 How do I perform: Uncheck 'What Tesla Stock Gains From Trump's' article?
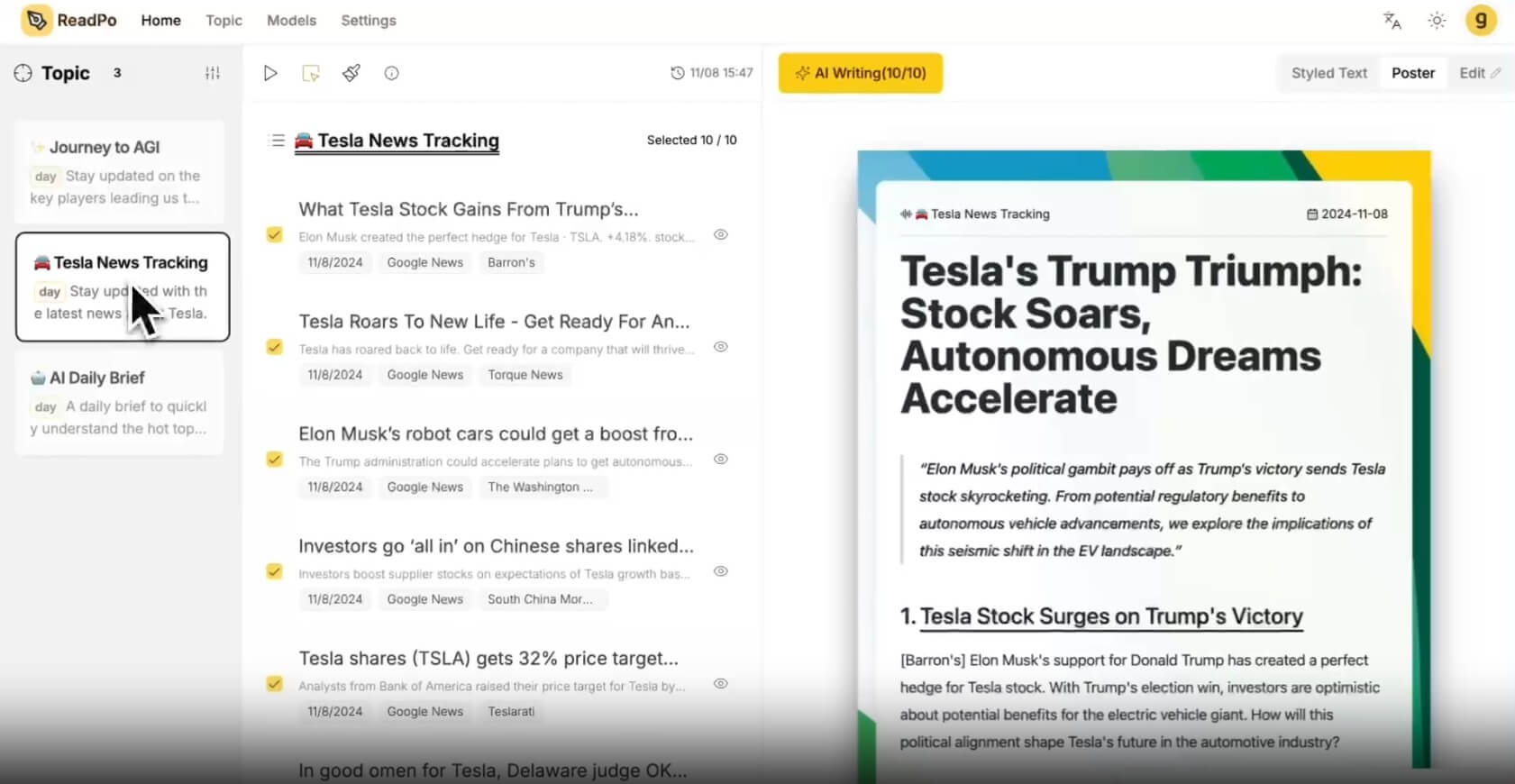[275, 235]
